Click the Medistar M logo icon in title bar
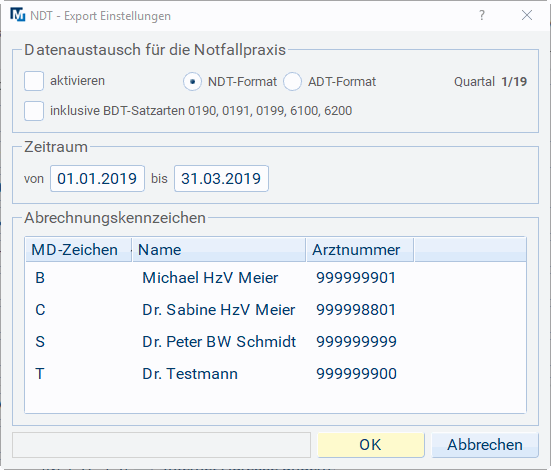Screen dimensions: 551x470 tap(18, 15)
